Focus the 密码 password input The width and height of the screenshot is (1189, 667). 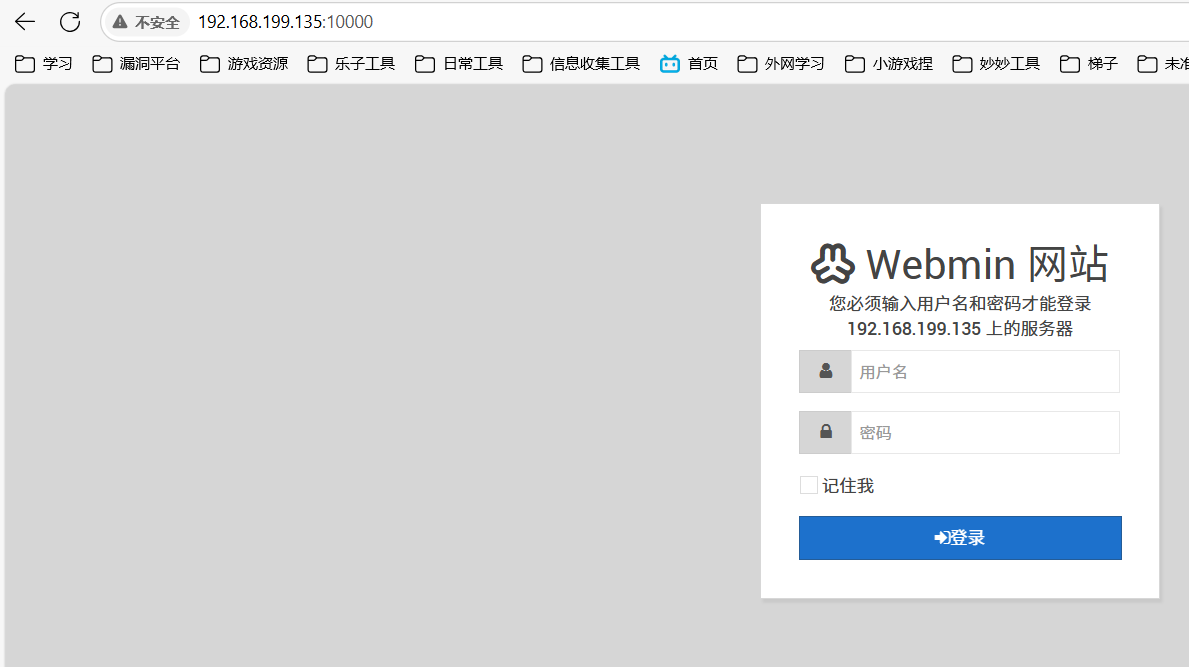click(985, 432)
